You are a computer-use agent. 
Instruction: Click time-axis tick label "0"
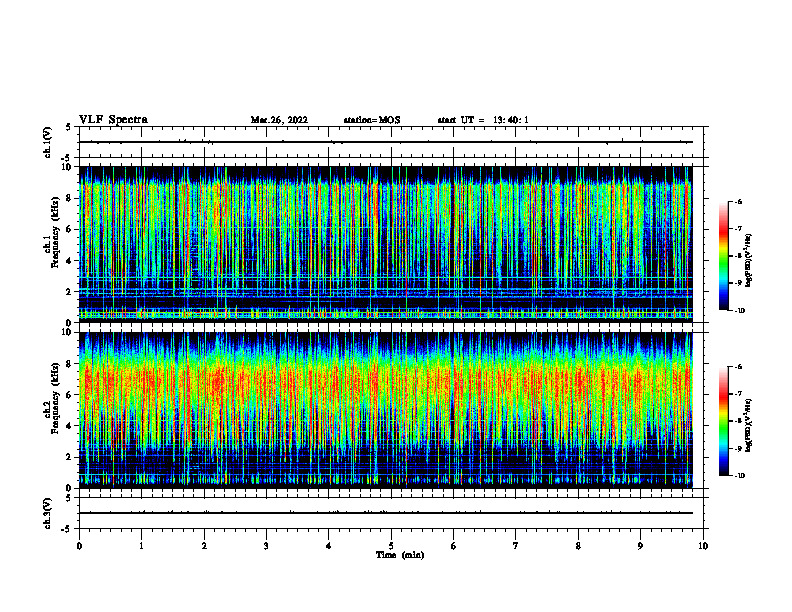click(79, 546)
